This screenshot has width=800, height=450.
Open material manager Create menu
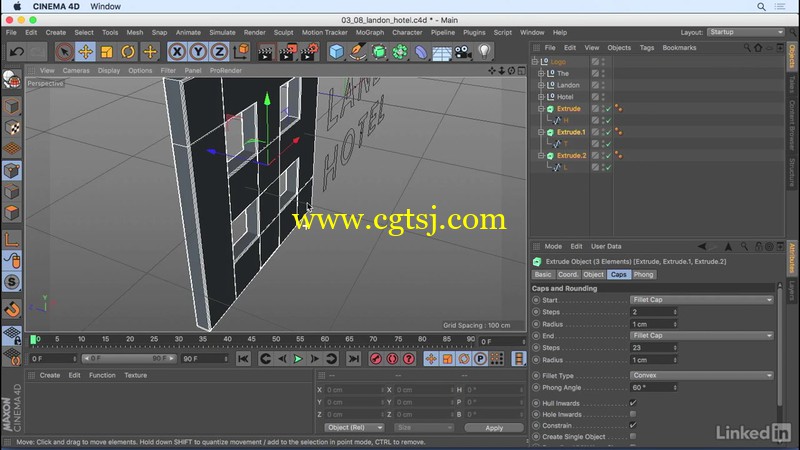tap(50, 375)
